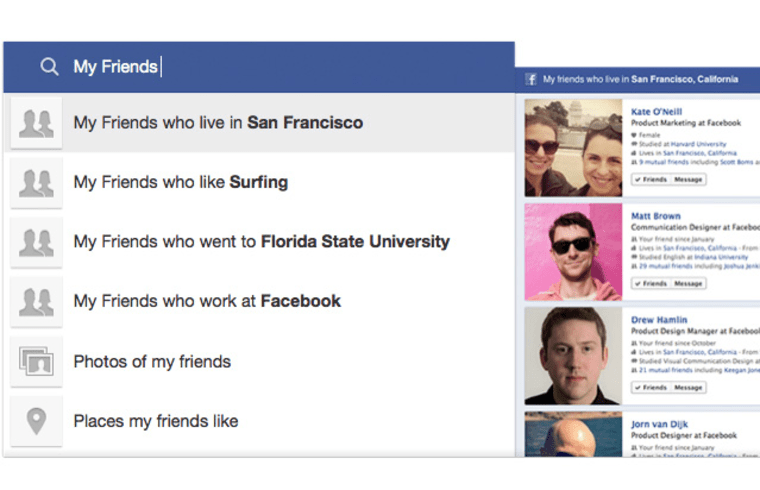This screenshot has width=760, height=490.
Task: Click the Friends button on Matt Brown's card
Action: (x=650, y=284)
